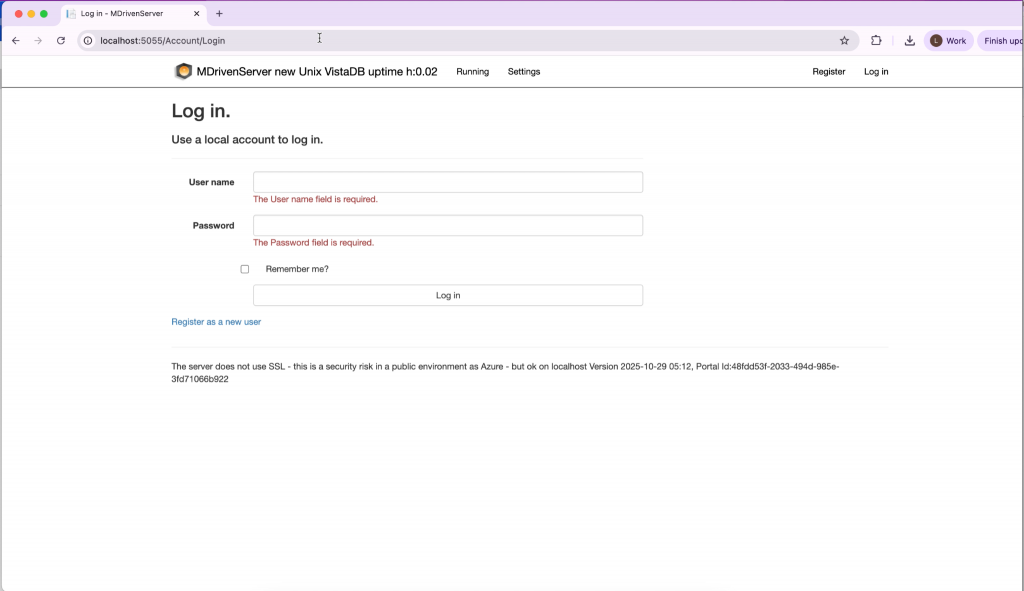Open the browser downloads icon

(909, 41)
